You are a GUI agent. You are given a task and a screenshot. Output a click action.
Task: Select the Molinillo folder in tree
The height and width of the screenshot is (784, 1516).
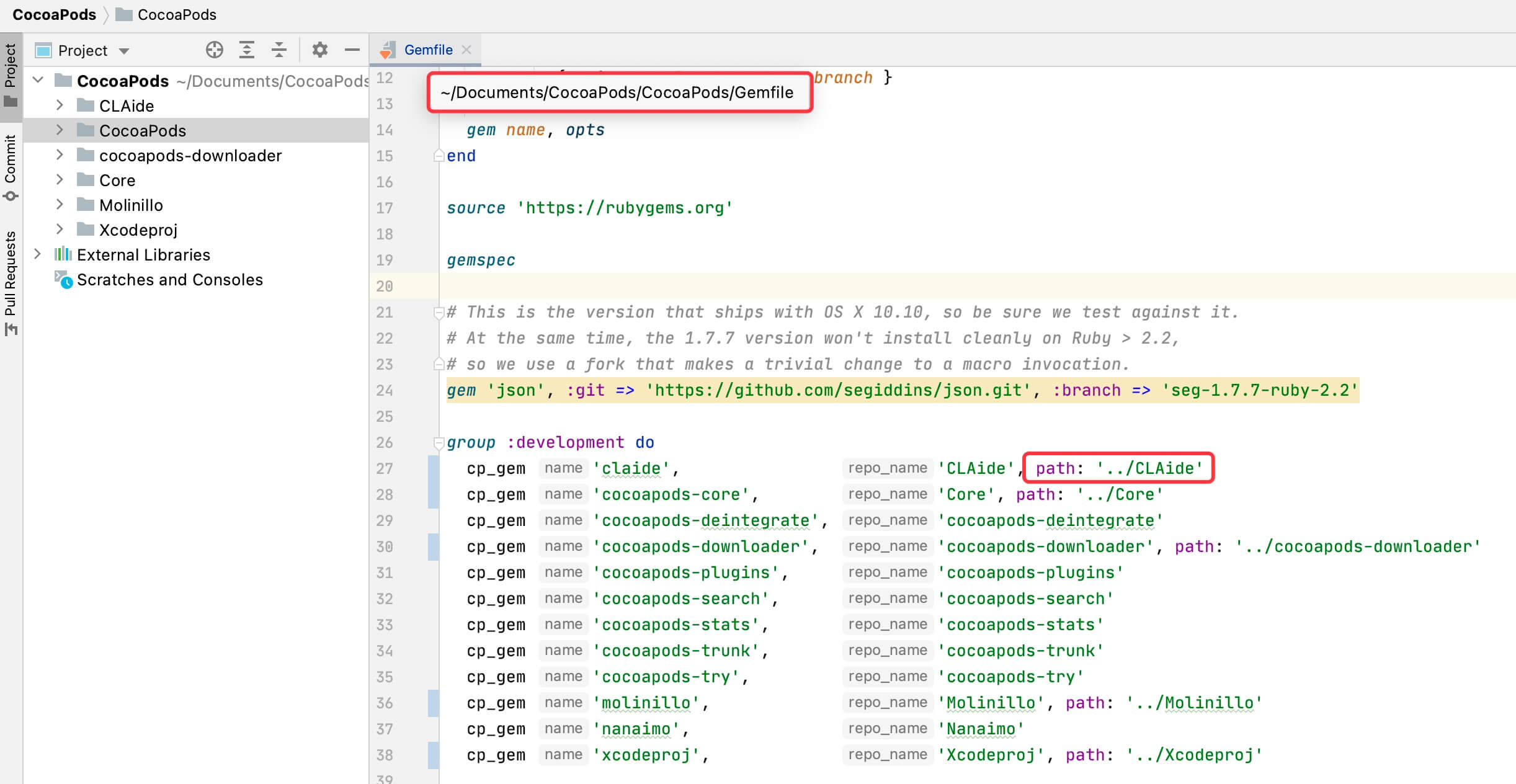pyautogui.click(x=131, y=205)
